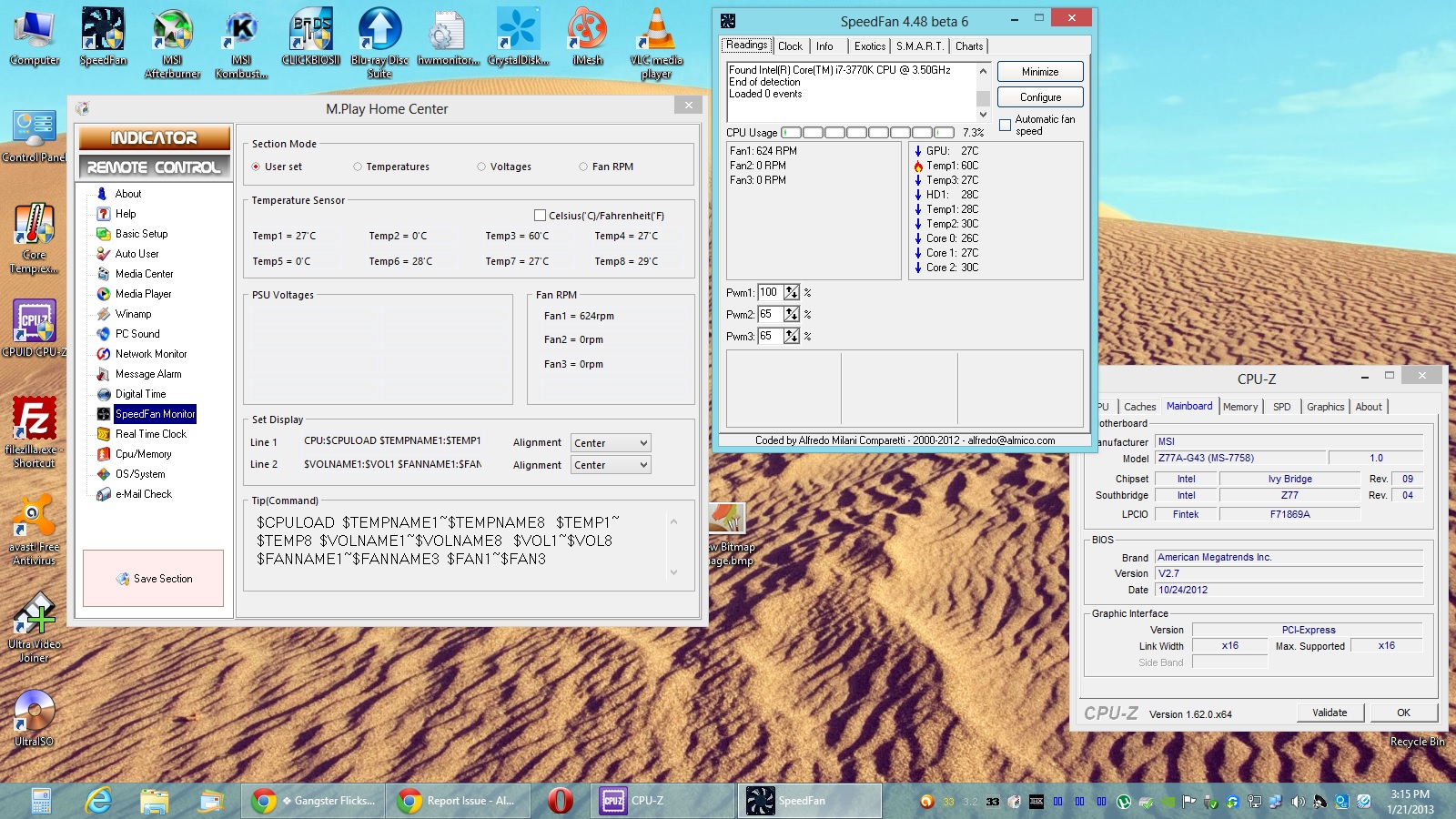Open Basic Setup in M.Play sidebar
Screen dimensions: 1456x819
141,234
